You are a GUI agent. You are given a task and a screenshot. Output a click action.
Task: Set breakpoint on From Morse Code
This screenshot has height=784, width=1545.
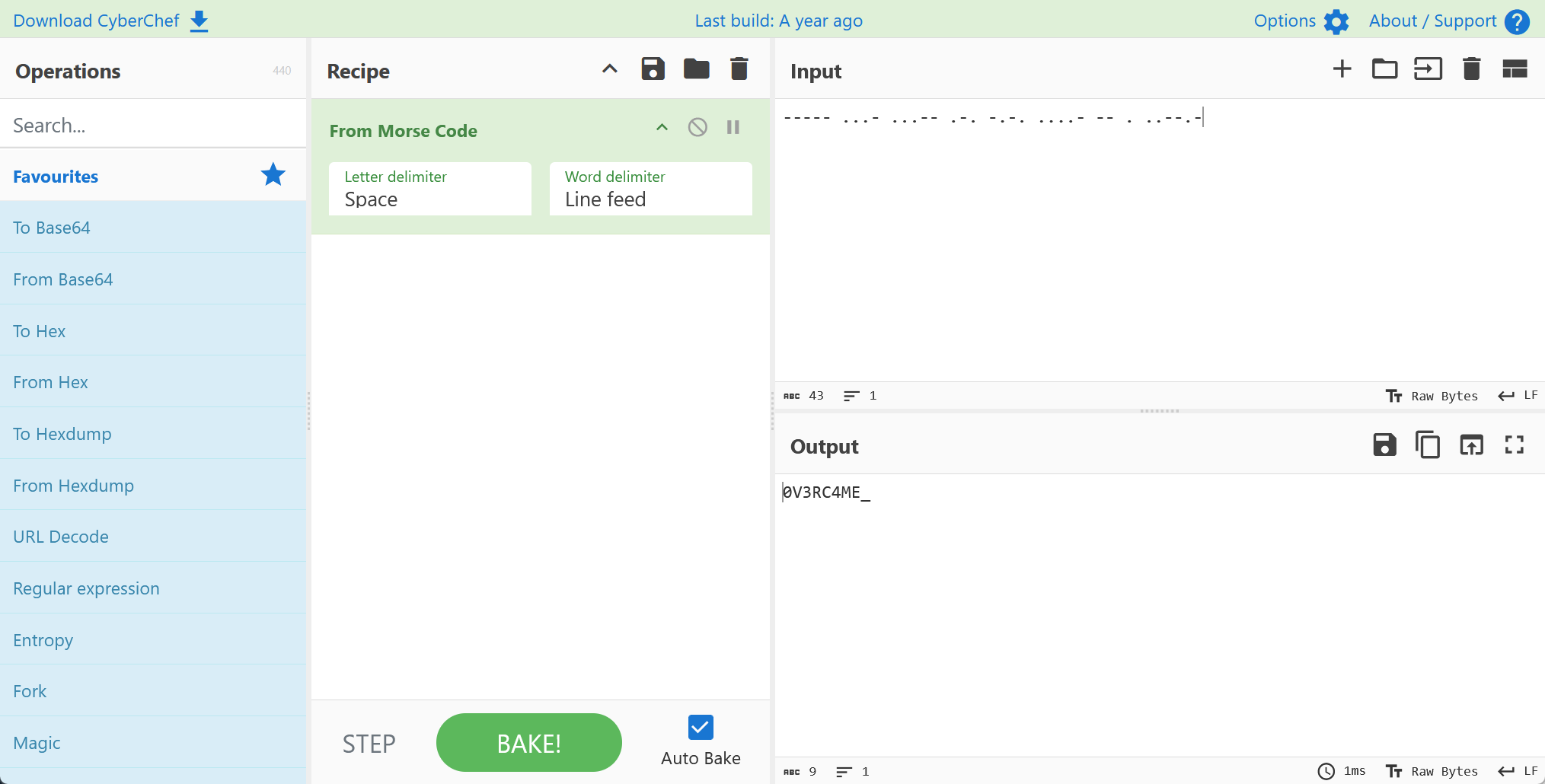pos(733,127)
